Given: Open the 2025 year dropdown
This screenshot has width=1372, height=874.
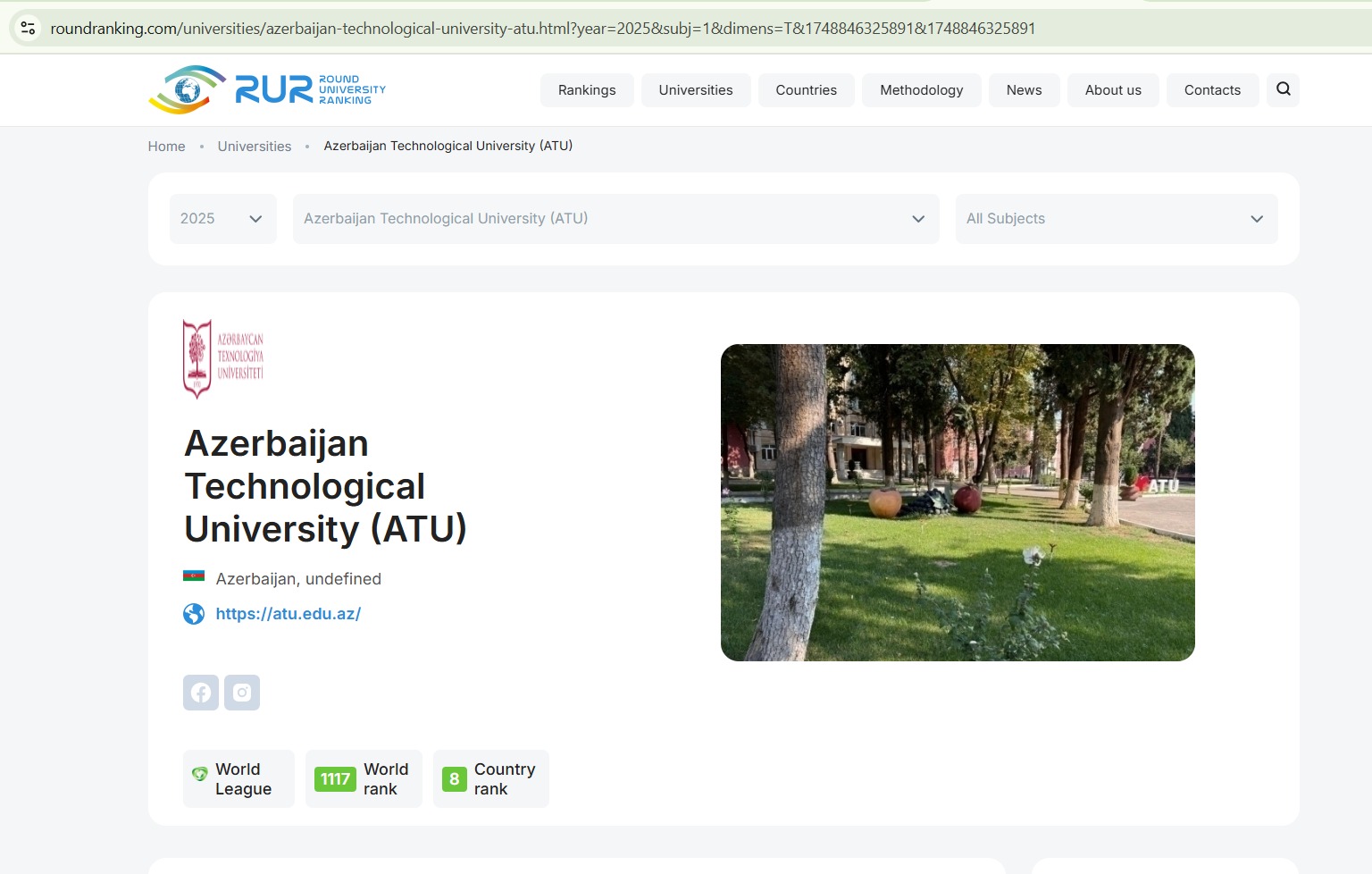Looking at the screenshot, I should coord(223,219).
